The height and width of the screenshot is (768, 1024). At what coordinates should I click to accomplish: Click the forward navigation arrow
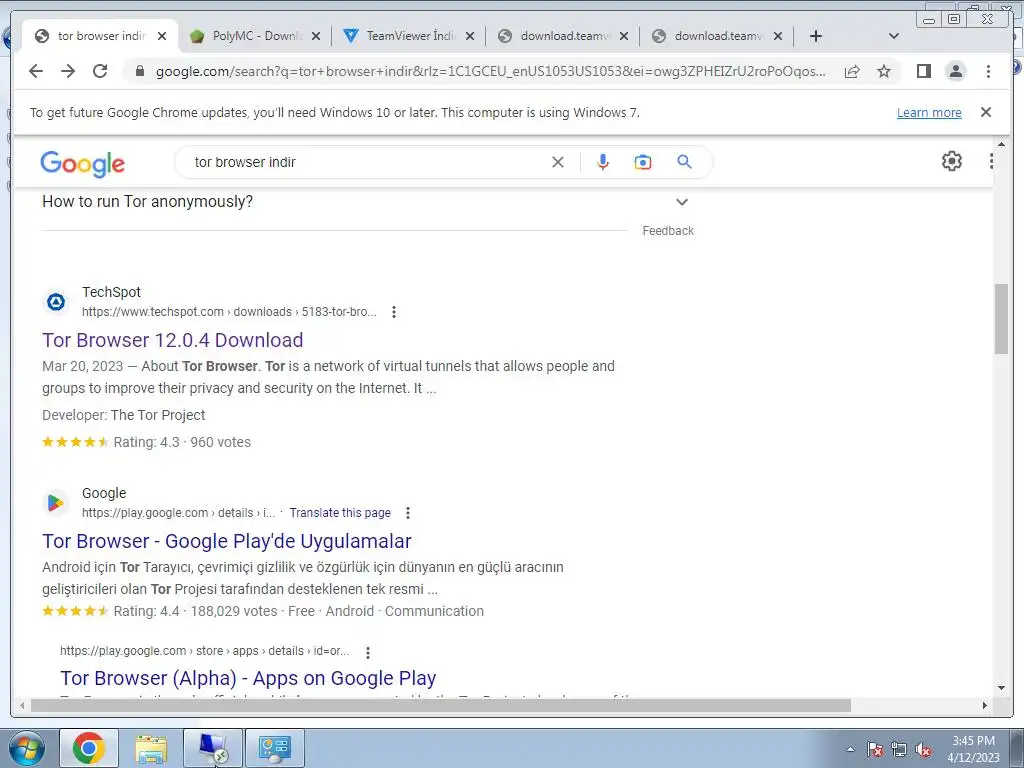(x=68, y=71)
